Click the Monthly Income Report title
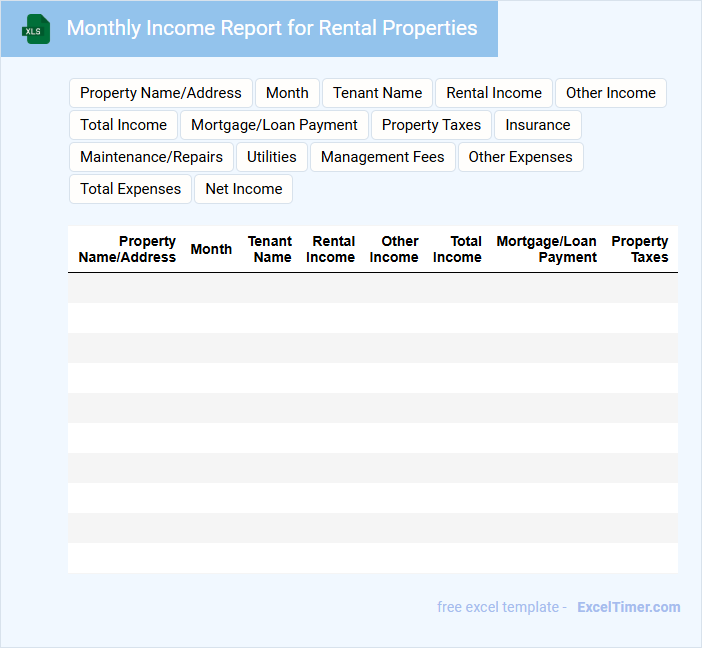This screenshot has height=648, width=702. click(271, 28)
